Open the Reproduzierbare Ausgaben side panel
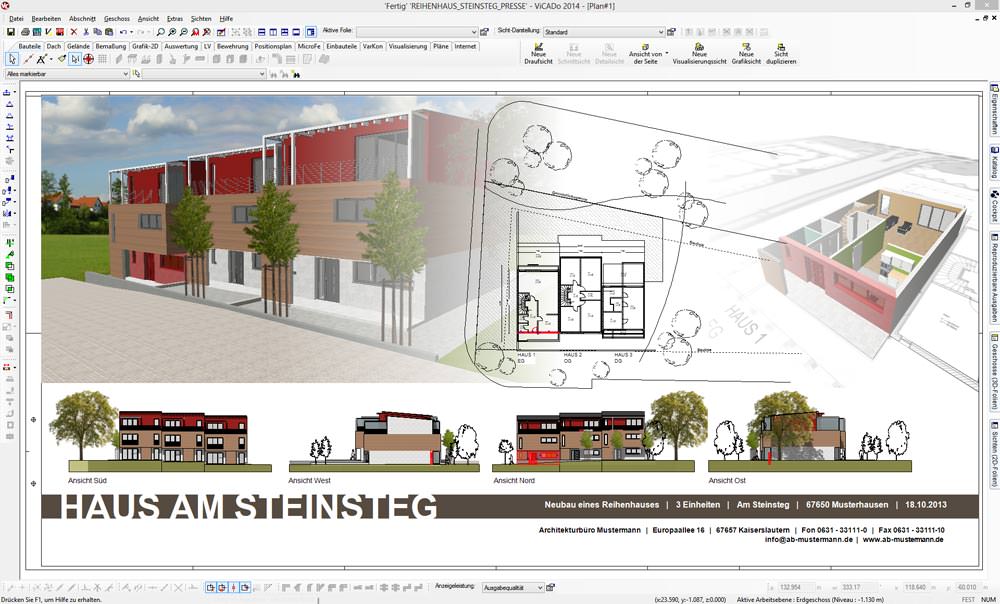This screenshot has height=604, width=1000. [x=994, y=277]
